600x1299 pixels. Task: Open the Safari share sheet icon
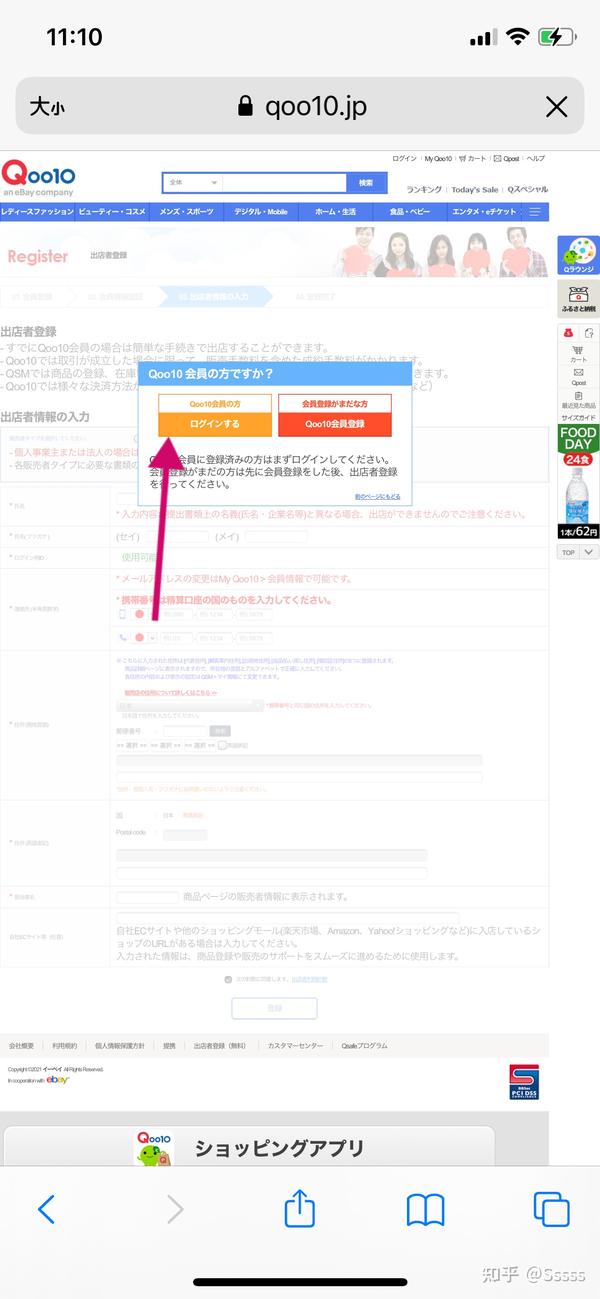[x=300, y=1207]
